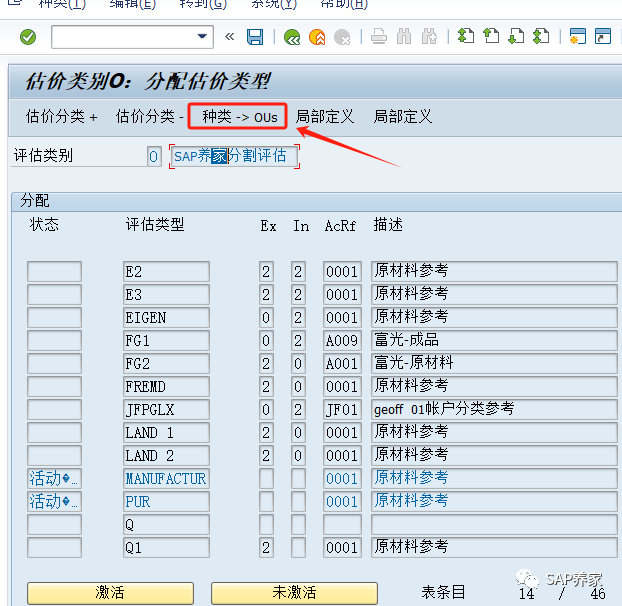This screenshot has height=606, width=622.
Task: Click the empty status cell in E2 row
Action: pos(54,272)
